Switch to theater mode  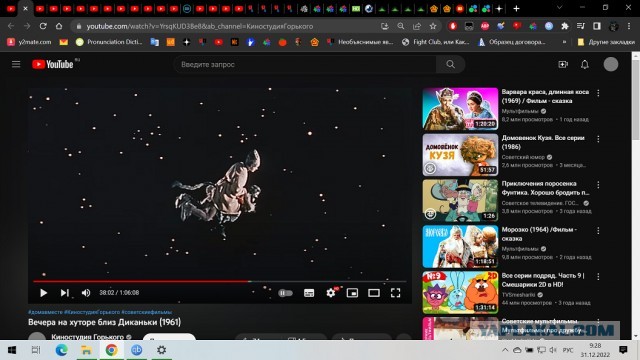tap(374, 293)
